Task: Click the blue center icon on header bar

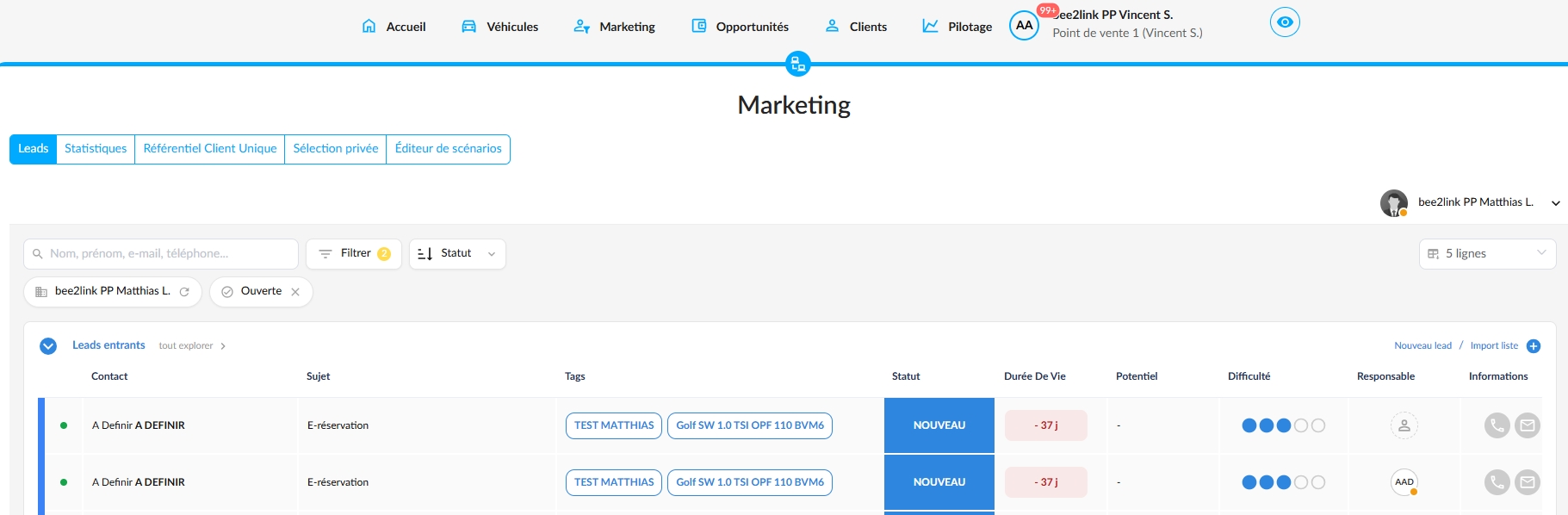Action: (x=798, y=63)
